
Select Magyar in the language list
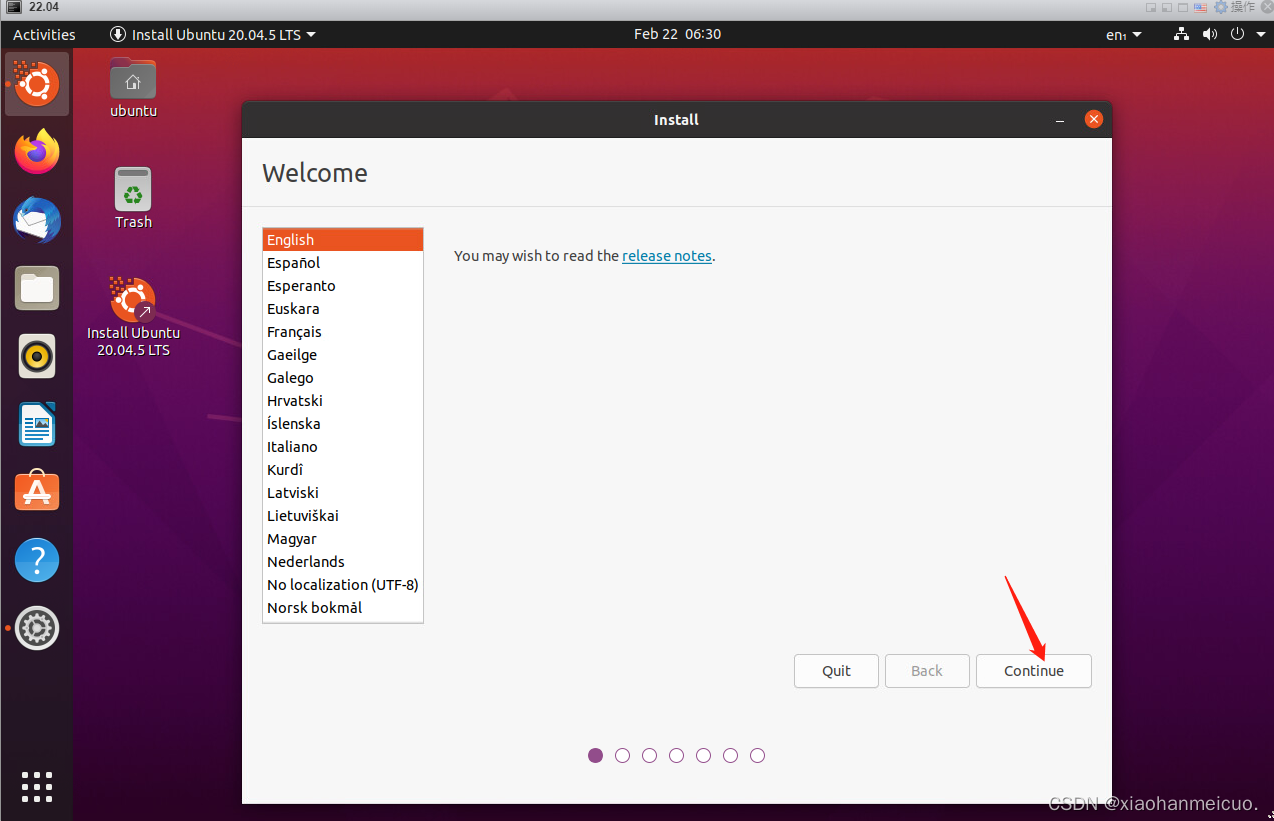[x=343, y=539]
